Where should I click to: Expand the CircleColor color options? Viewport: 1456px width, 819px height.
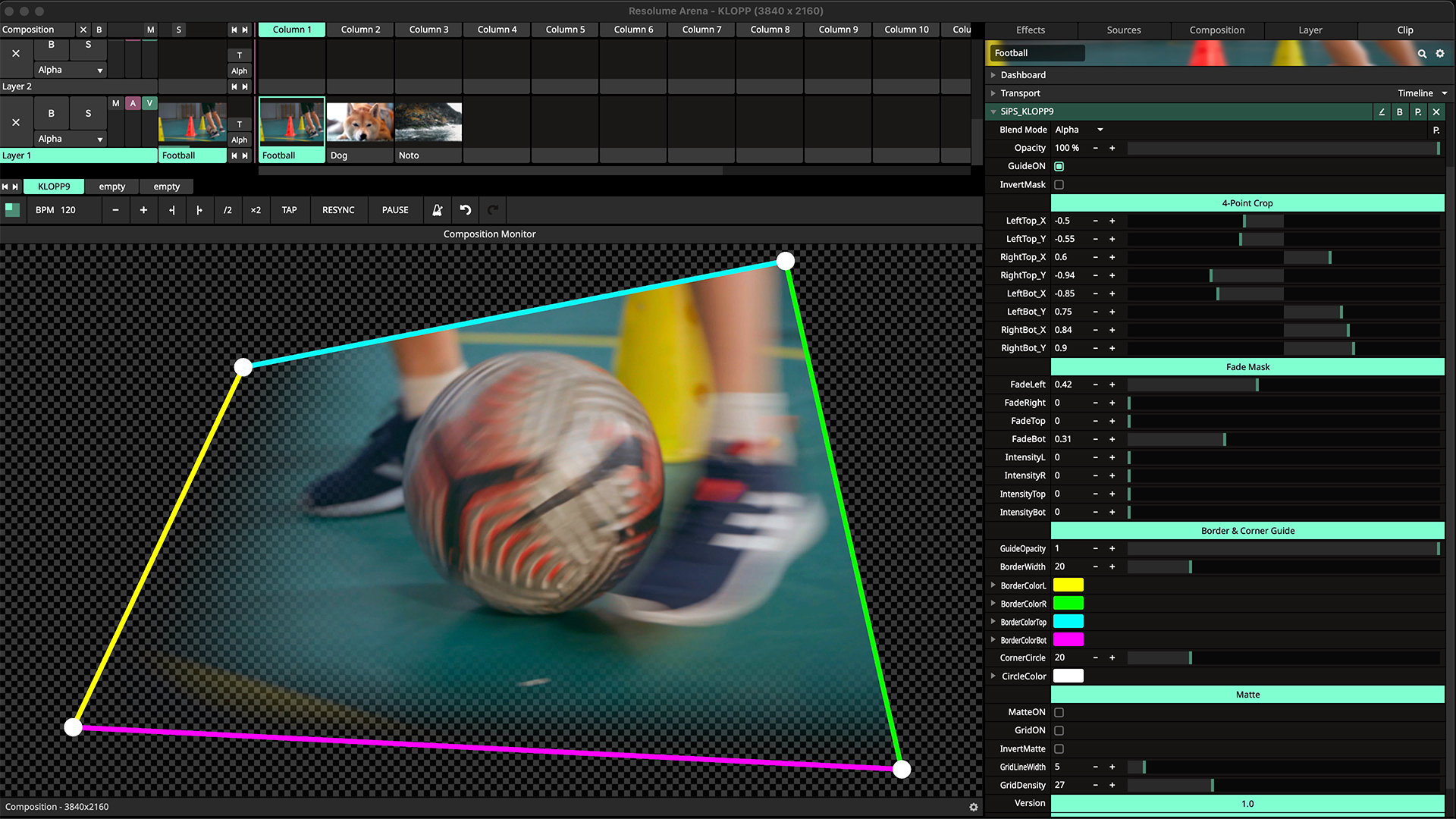click(x=993, y=676)
